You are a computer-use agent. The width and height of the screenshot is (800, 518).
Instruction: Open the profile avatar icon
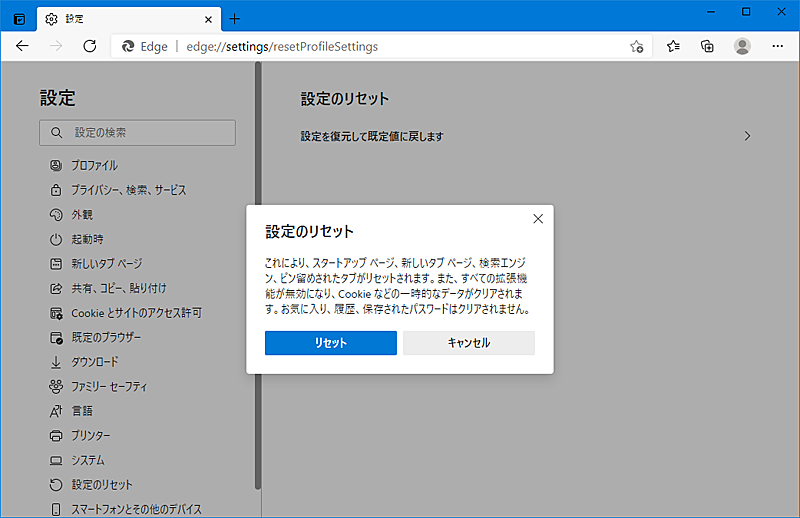click(x=742, y=46)
